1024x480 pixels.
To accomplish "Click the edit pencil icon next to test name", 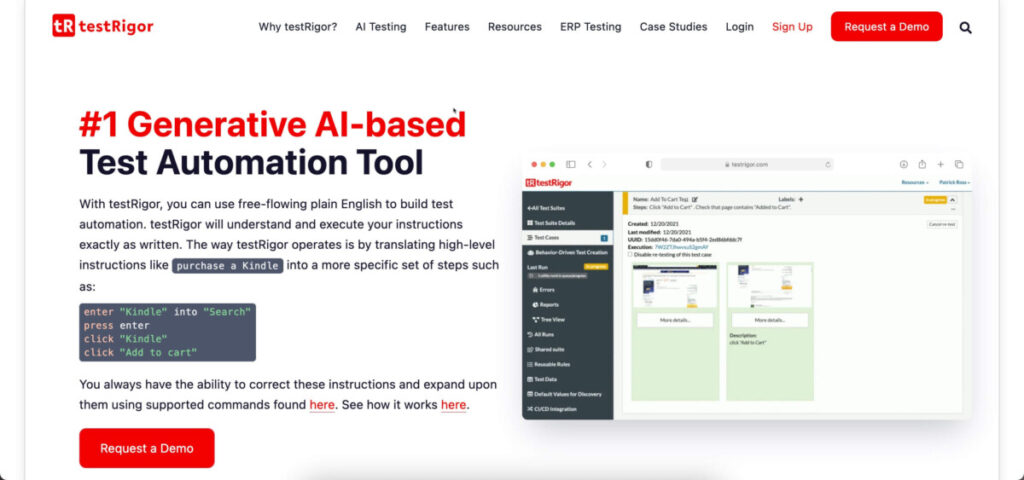I will [x=695, y=199].
